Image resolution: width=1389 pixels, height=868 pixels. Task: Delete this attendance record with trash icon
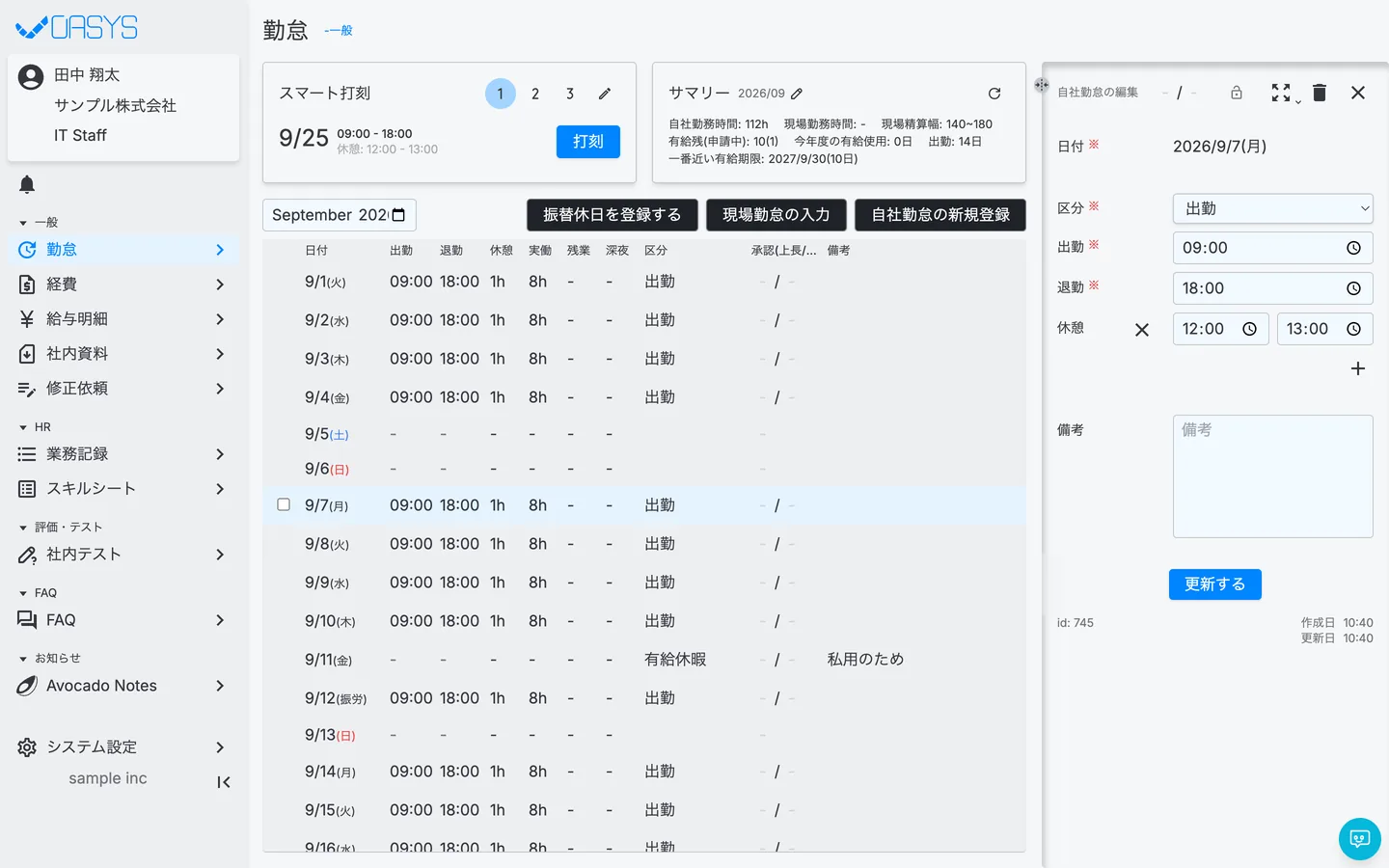(x=1320, y=93)
